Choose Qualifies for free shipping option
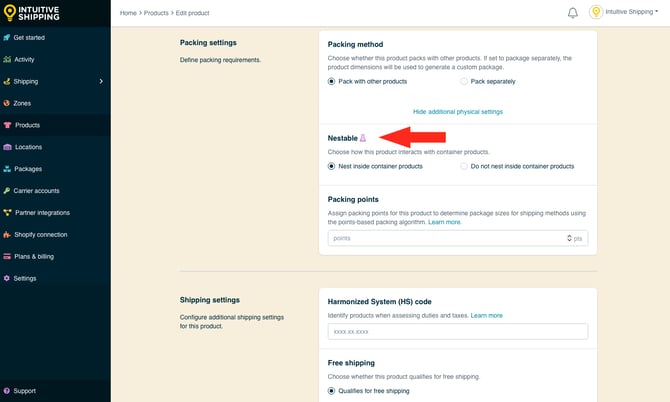This screenshot has width=670, height=402. (333, 391)
